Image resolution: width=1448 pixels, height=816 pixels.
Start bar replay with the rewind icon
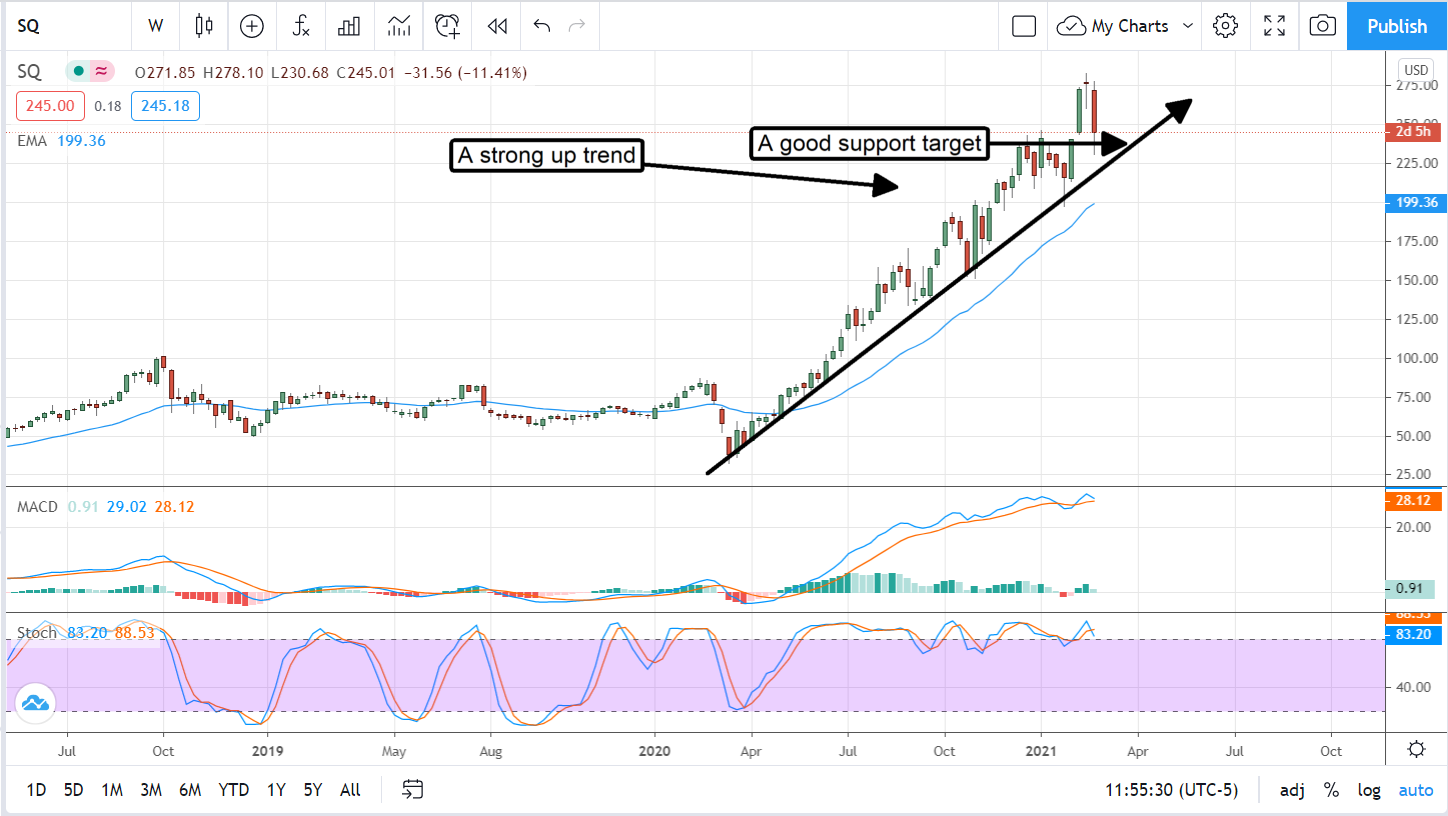[496, 26]
